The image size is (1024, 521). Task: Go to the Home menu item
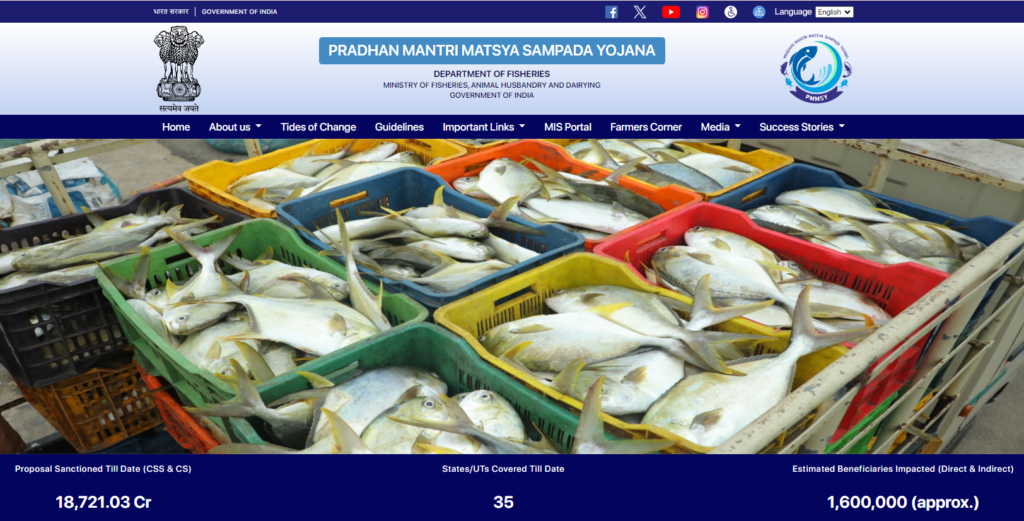pos(176,127)
